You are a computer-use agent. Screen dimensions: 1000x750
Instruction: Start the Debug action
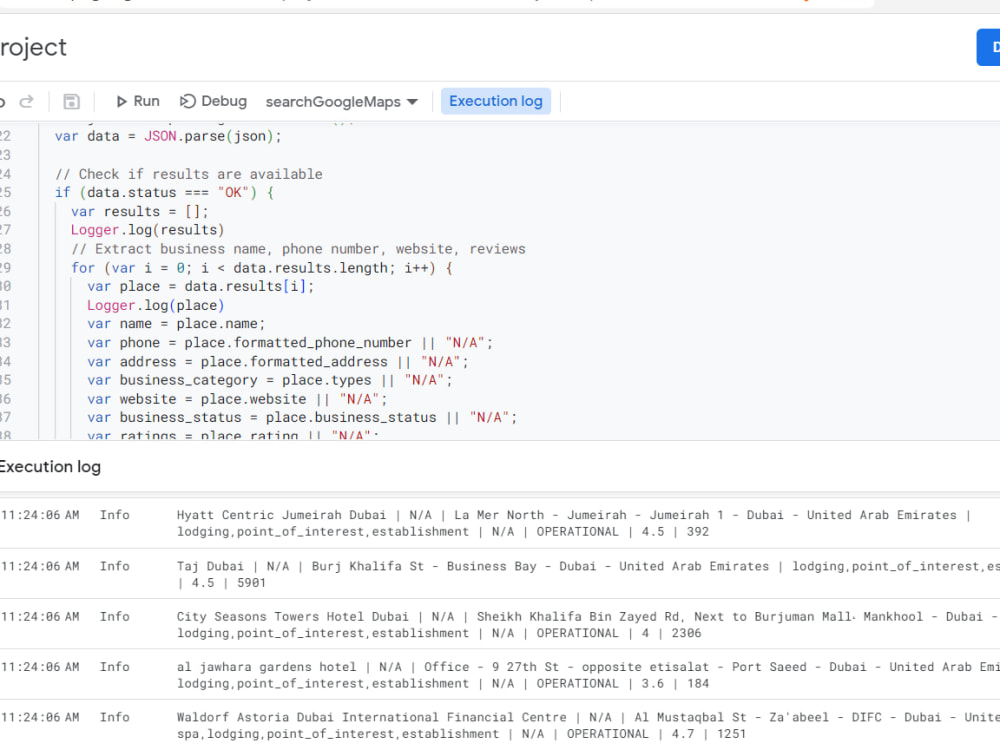[214, 101]
